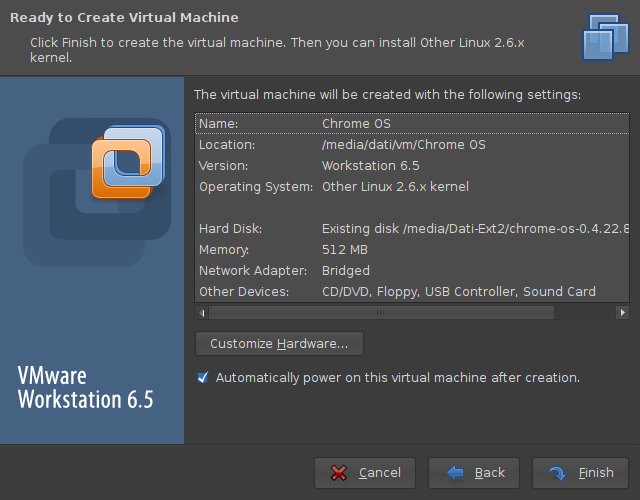
Task: Select the Version Workstation 6.5 row
Action: pyautogui.click(x=412, y=166)
